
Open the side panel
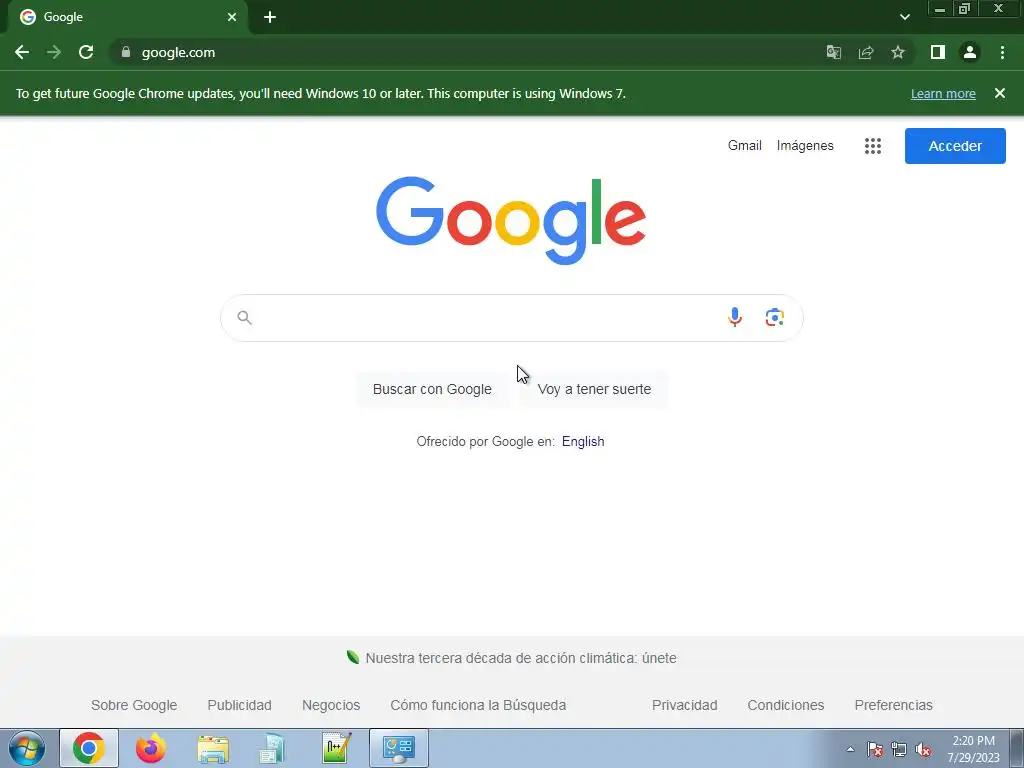(x=938, y=52)
